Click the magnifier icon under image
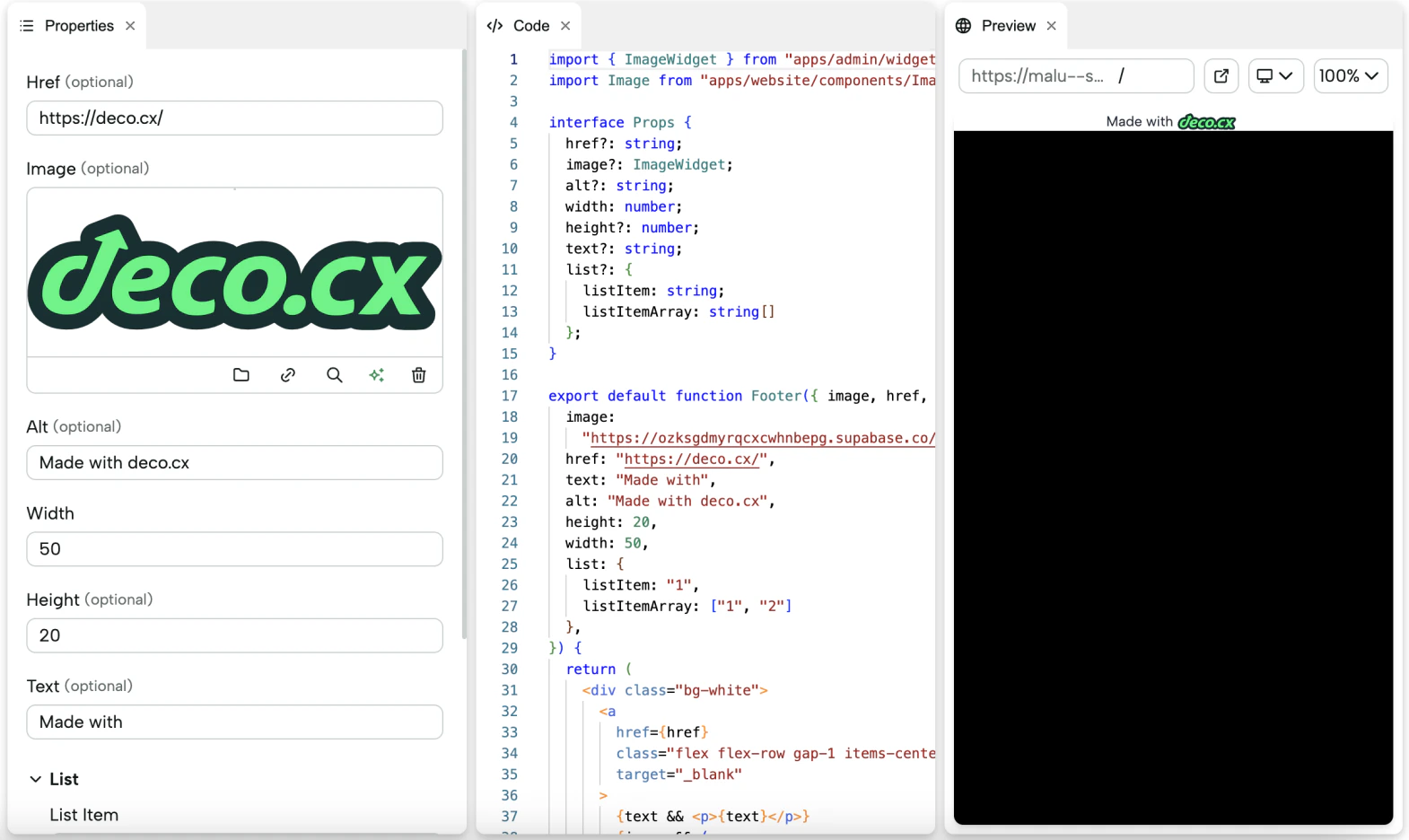Screen dimensions: 1409x840 tap(334, 375)
